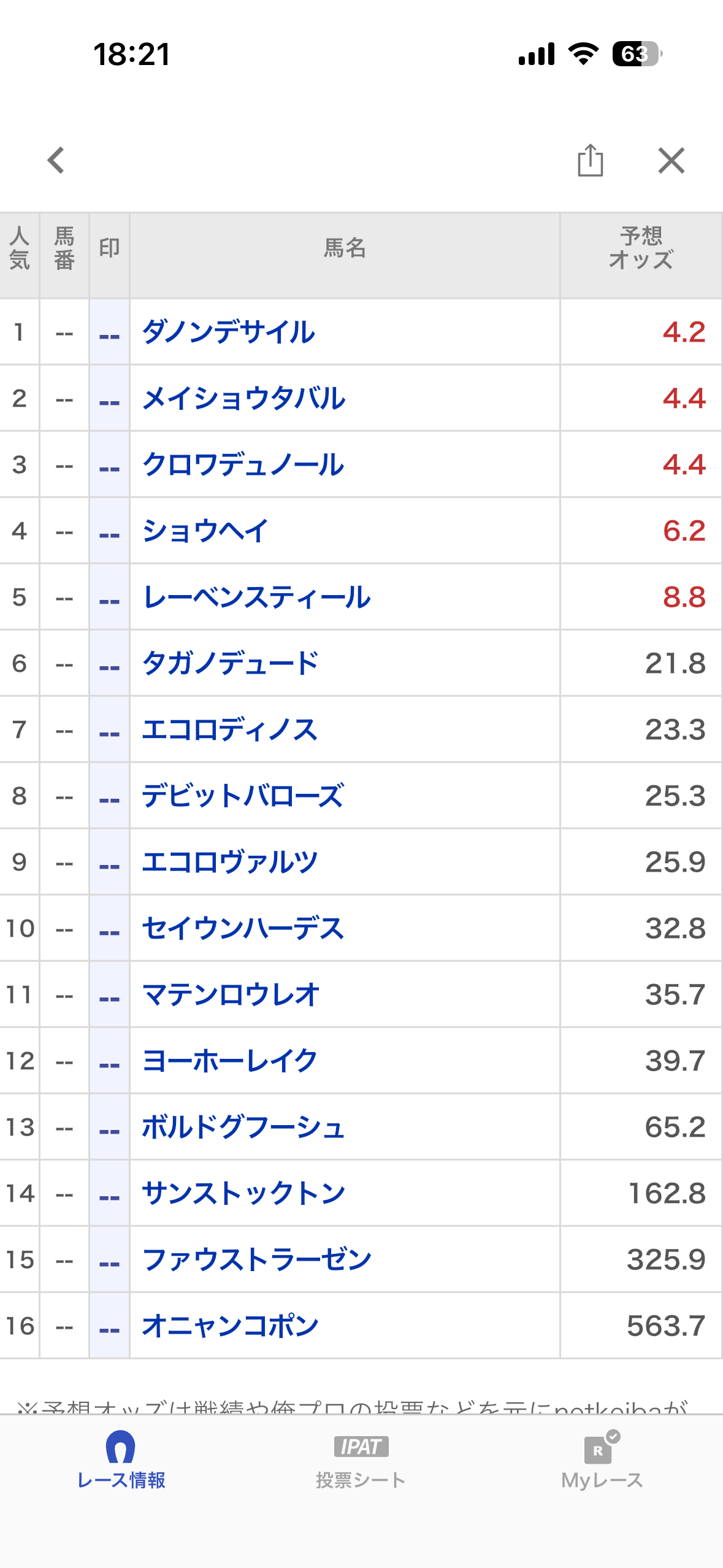Open レーベンスティール horse page
This screenshot has width=723, height=1568.
tap(256, 598)
